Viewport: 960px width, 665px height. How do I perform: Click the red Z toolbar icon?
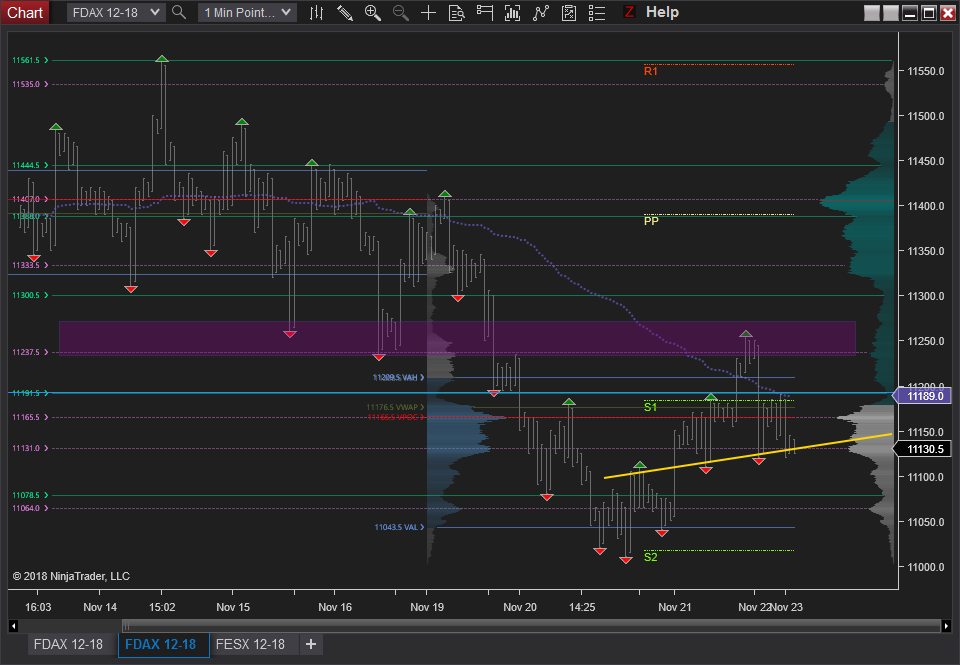pyautogui.click(x=629, y=12)
